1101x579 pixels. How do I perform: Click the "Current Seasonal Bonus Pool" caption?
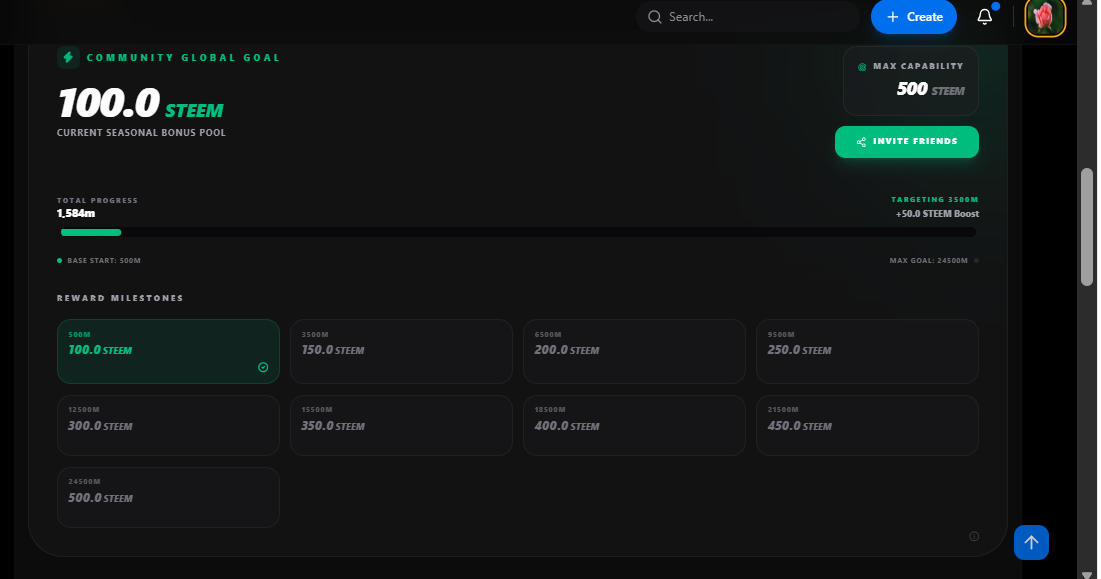tap(141, 133)
